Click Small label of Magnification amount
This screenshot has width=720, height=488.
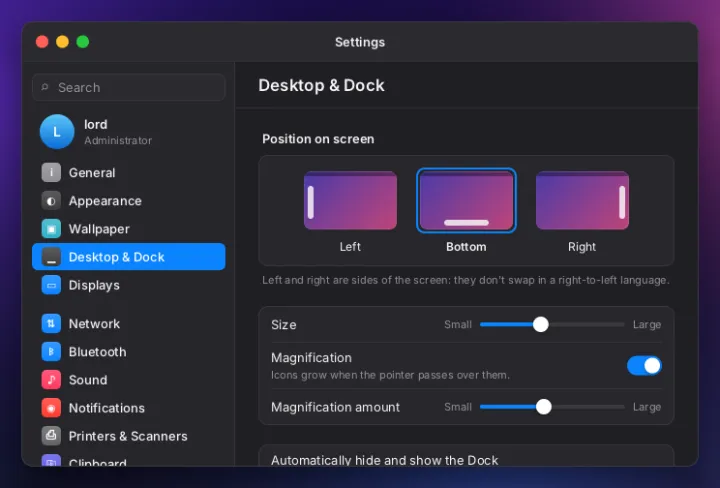click(458, 407)
